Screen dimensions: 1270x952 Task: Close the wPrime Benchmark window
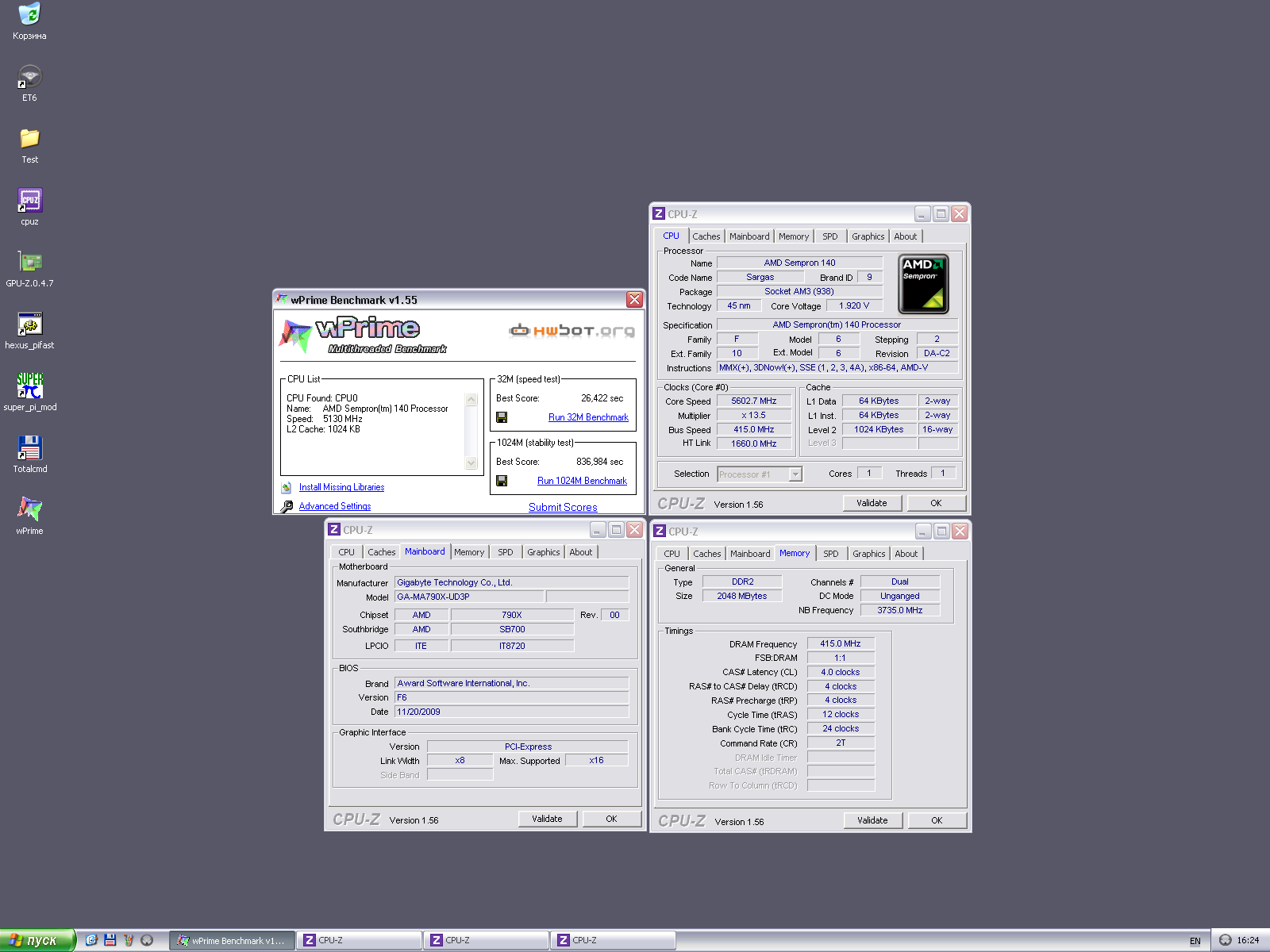634,299
